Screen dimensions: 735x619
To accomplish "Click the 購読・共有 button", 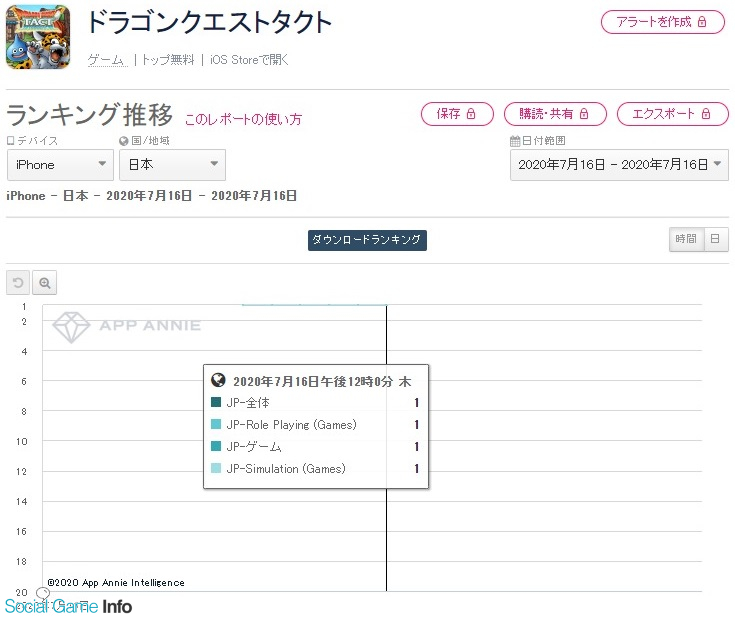I will tap(555, 114).
